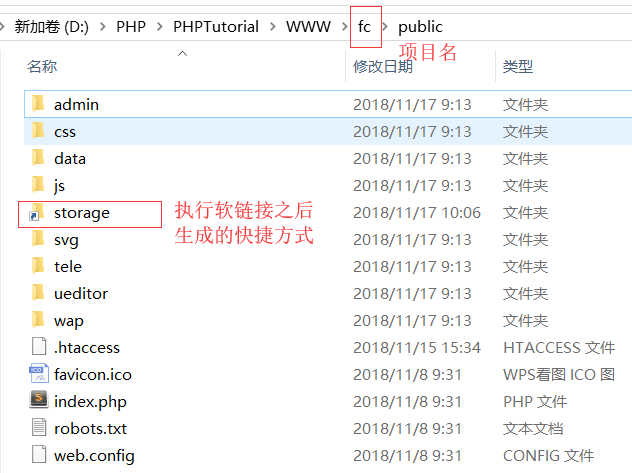Navigate to PHP folder in address bar
Image resolution: width=632 pixels, height=473 pixels.
tap(131, 27)
